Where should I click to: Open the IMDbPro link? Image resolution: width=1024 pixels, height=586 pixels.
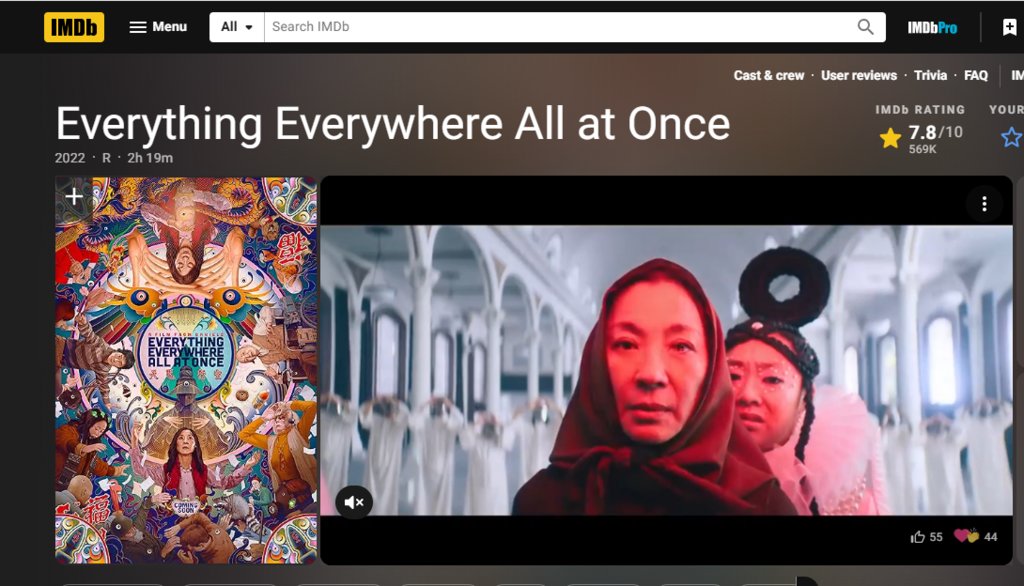click(x=932, y=27)
